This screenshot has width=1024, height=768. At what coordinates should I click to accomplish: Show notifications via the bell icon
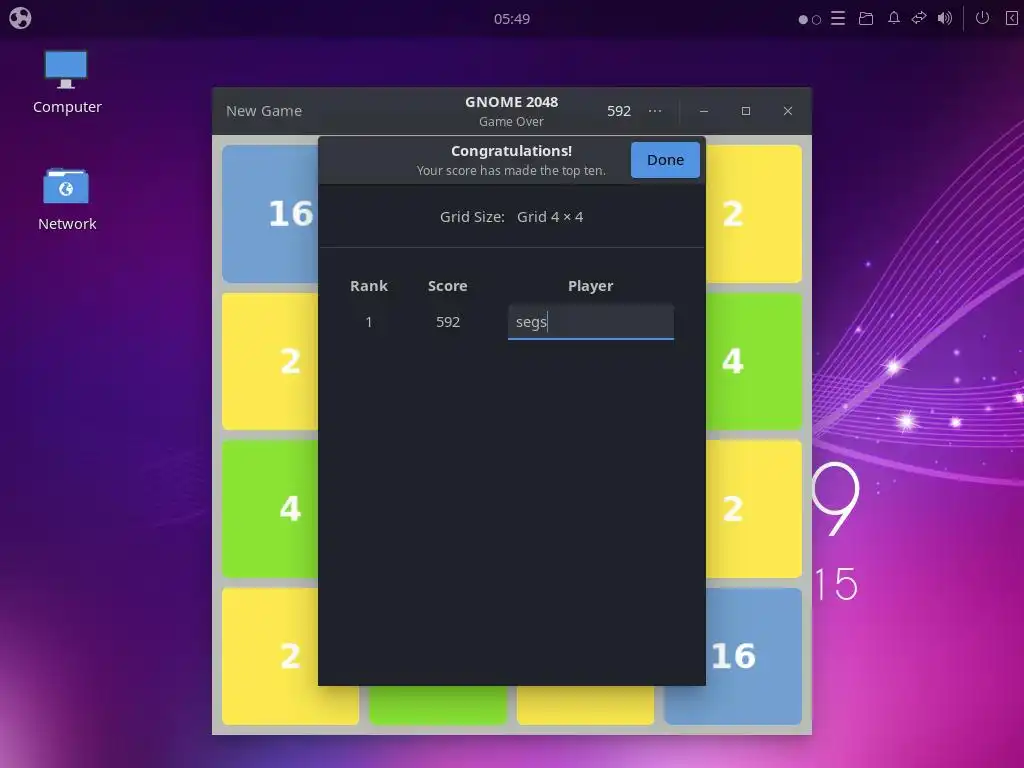click(893, 18)
